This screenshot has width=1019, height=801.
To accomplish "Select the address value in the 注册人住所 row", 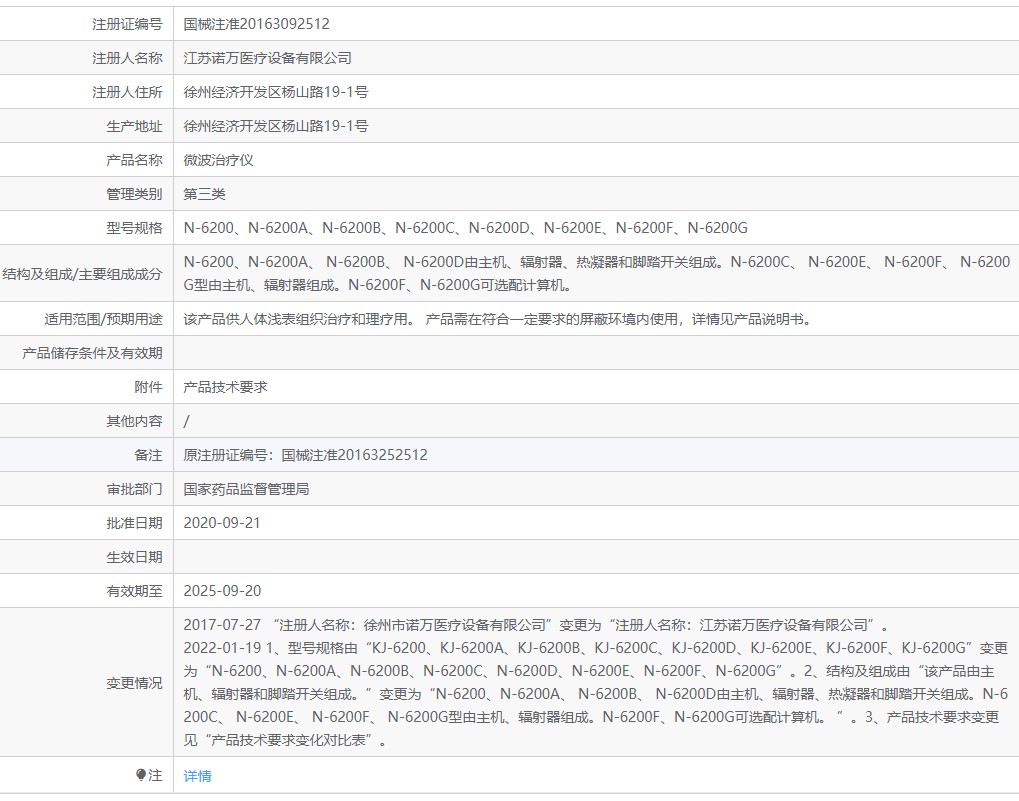I will [x=276, y=92].
